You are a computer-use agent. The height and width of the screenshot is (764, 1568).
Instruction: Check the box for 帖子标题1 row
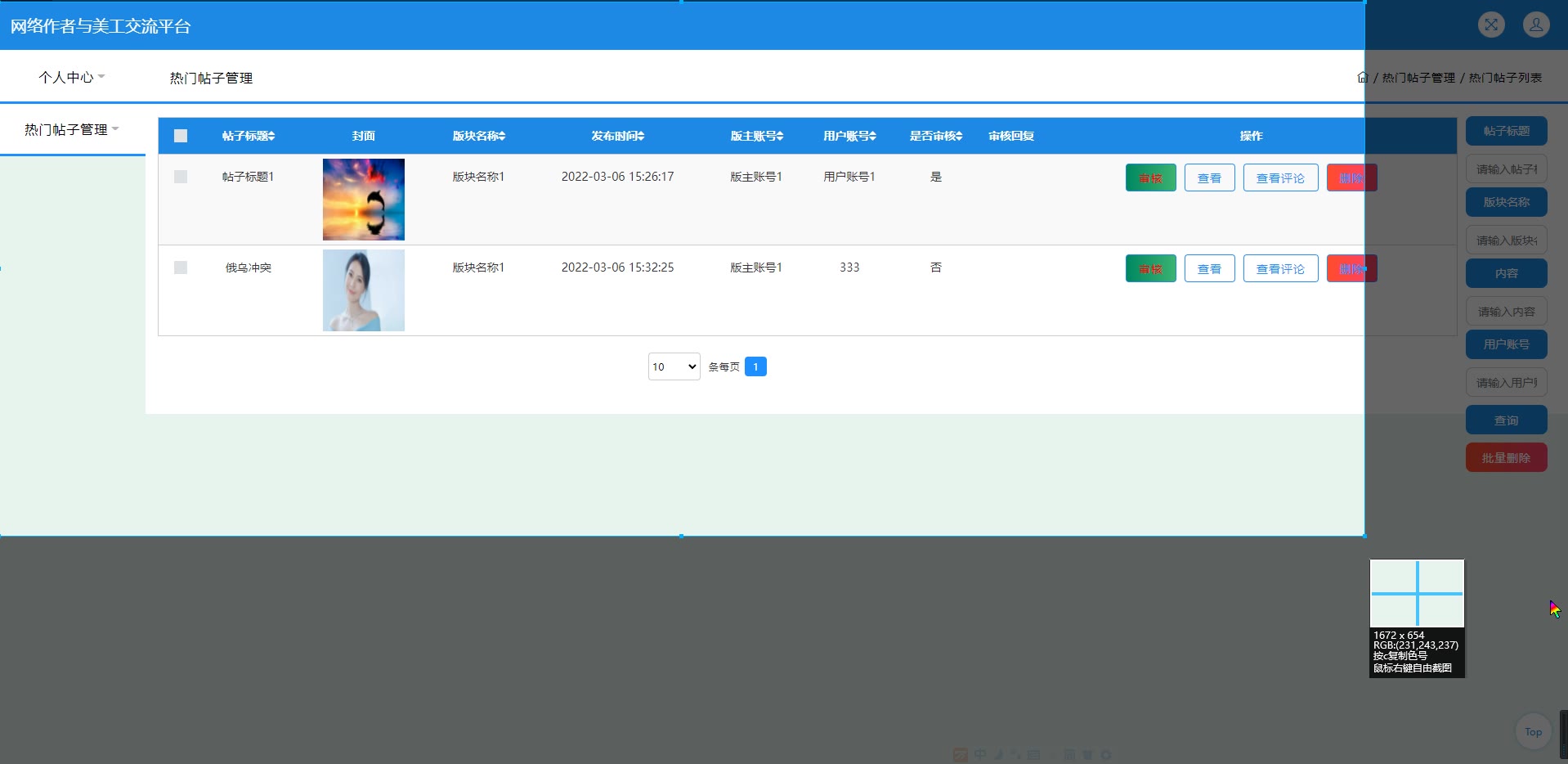[181, 177]
